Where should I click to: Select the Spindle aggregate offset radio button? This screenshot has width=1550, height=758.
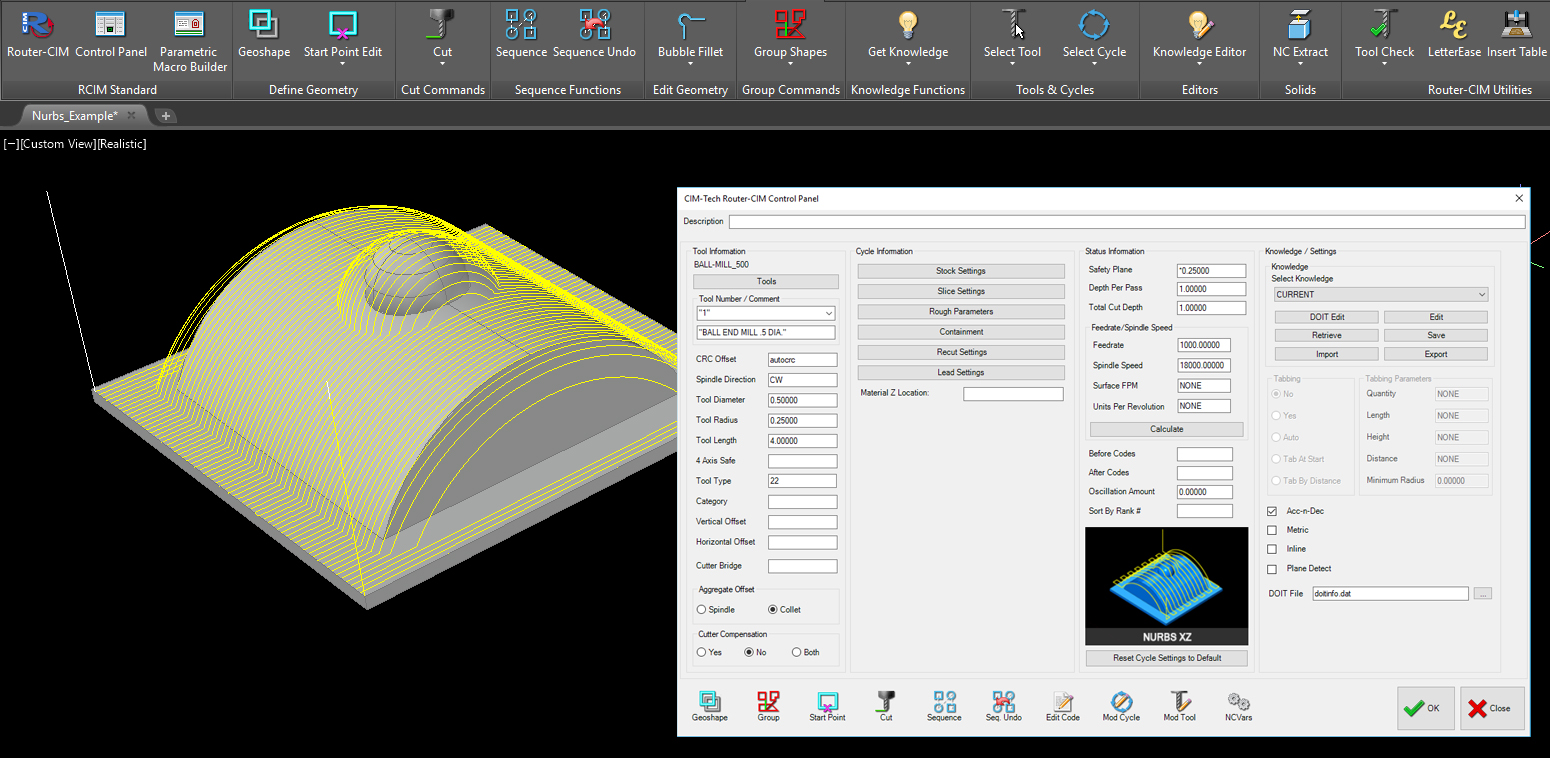701,609
